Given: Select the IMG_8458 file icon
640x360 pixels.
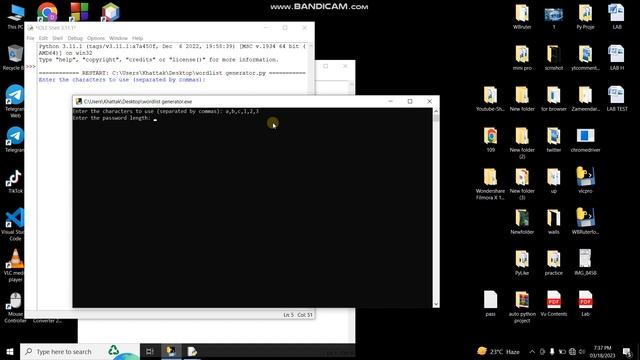Looking at the screenshot, I should coord(585,262).
